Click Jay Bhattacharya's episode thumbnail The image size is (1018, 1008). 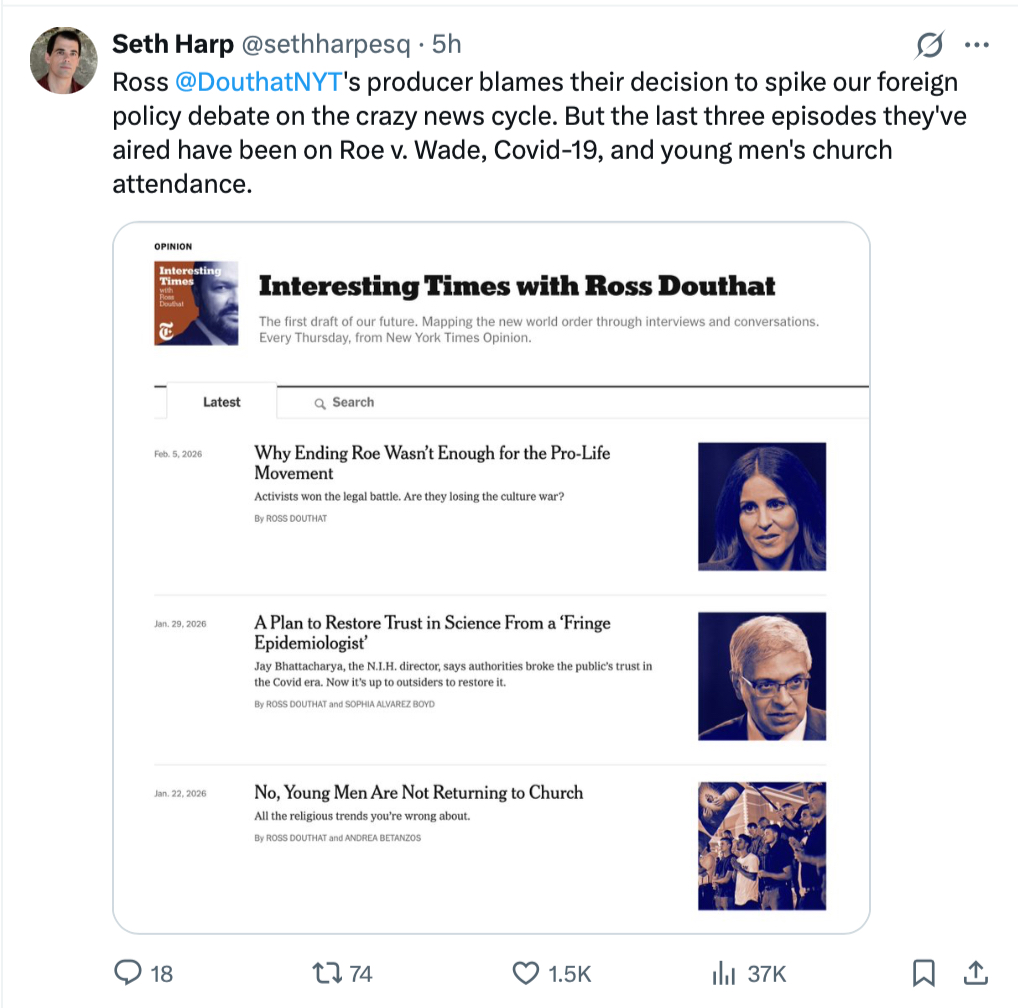click(761, 676)
